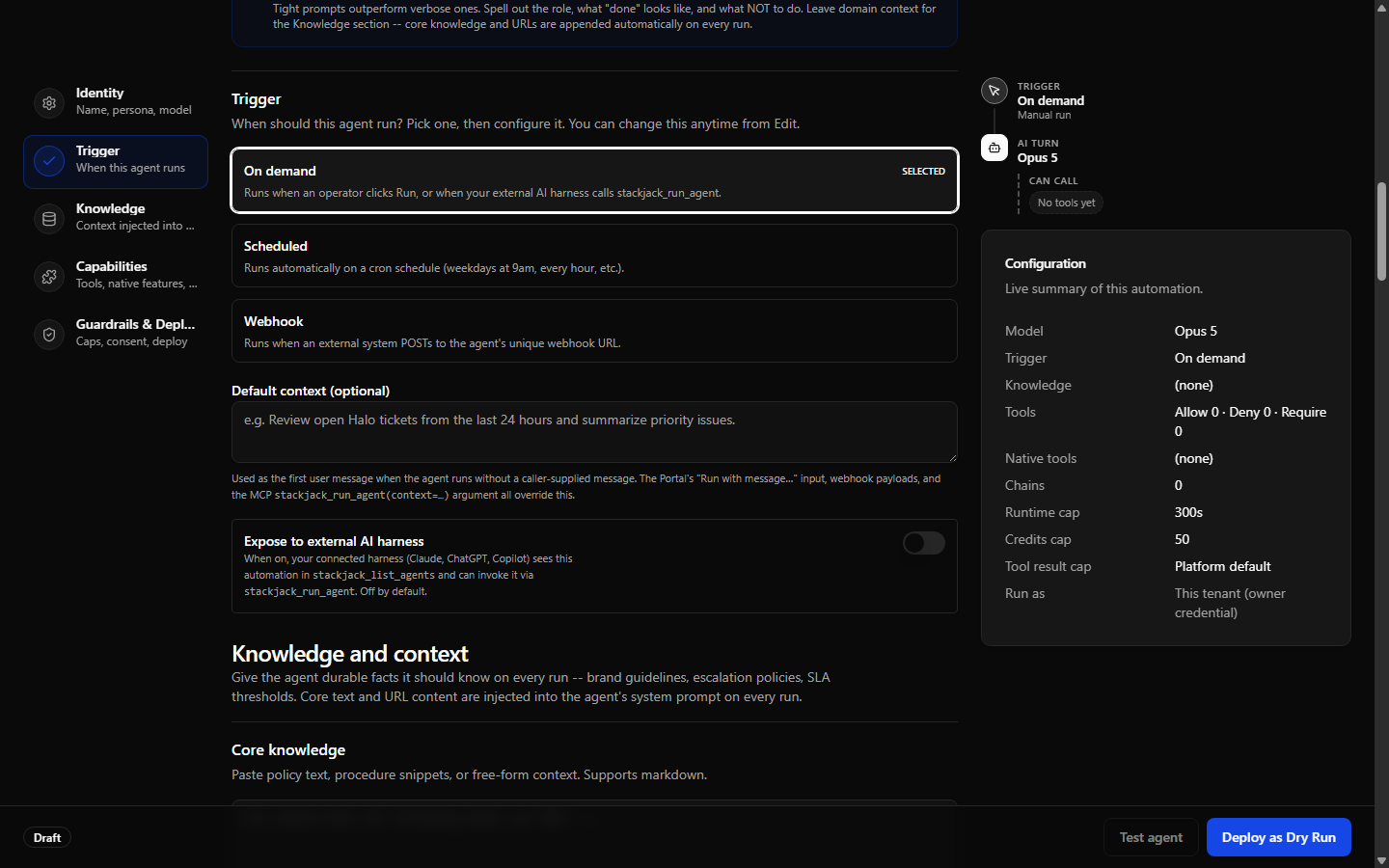Click scrollbar down arrow at bottom
1389x868 pixels.
tap(1381, 860)
